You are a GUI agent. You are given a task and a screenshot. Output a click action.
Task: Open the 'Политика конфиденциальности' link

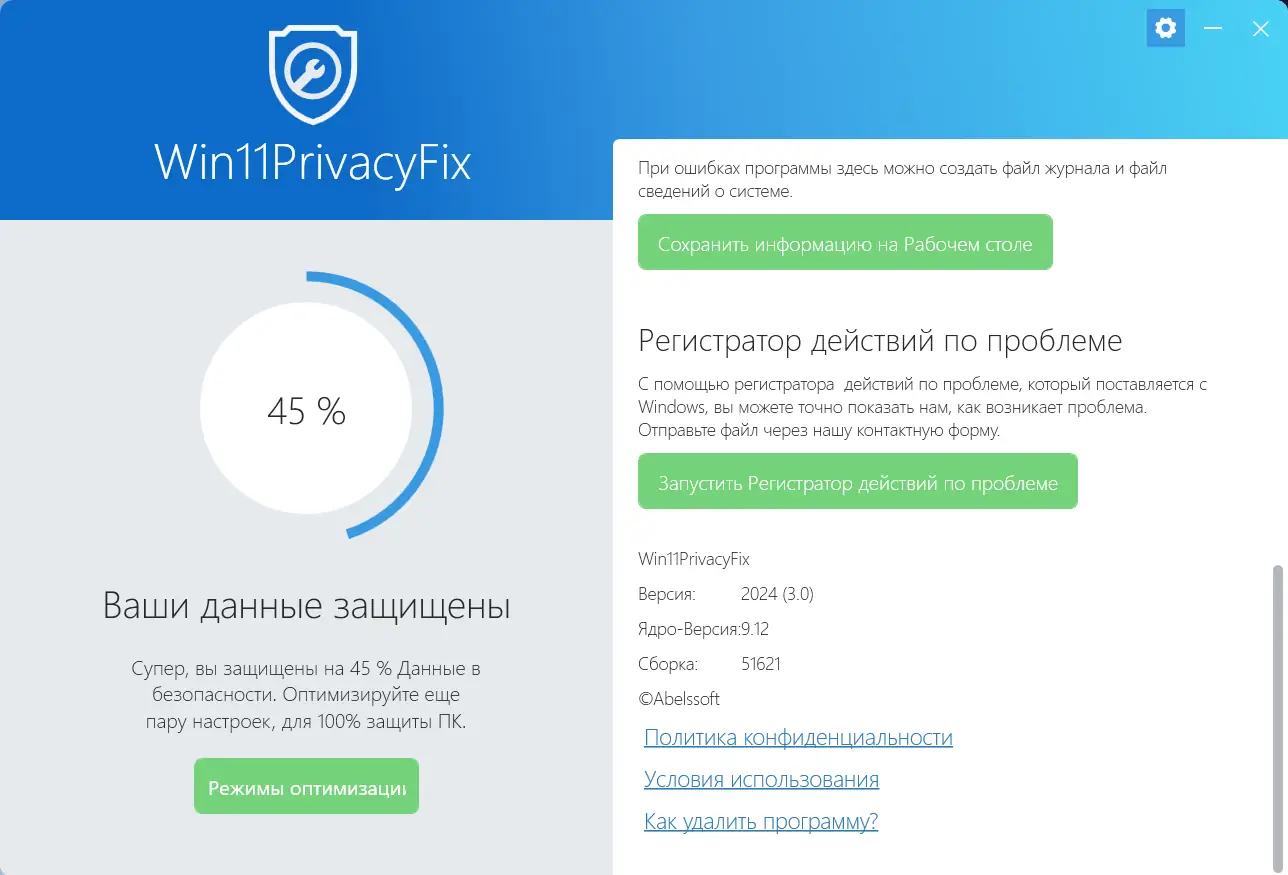click(x=798, y=738)
